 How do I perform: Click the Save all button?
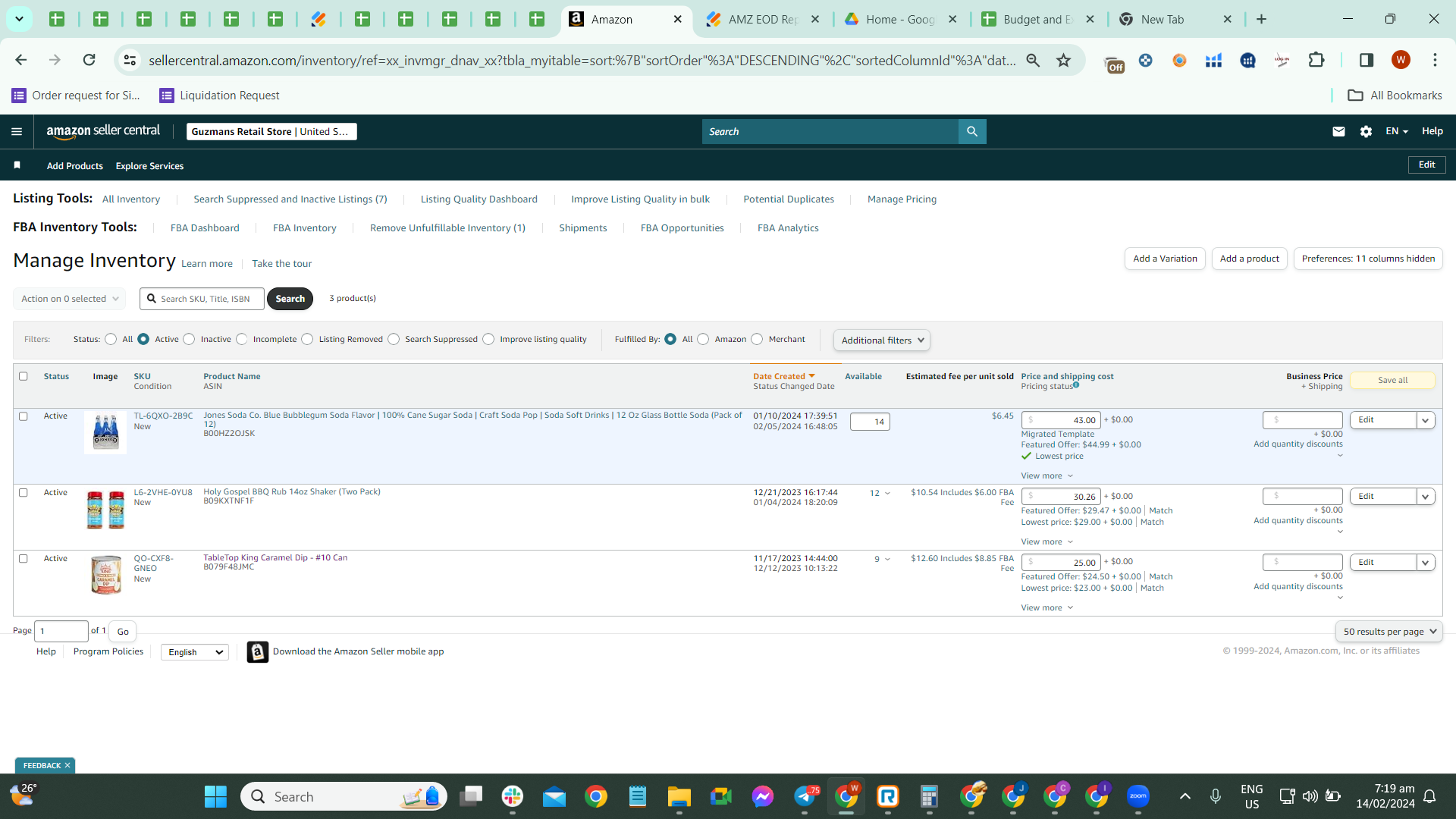pyautogui.click(x=1392, y=381)
